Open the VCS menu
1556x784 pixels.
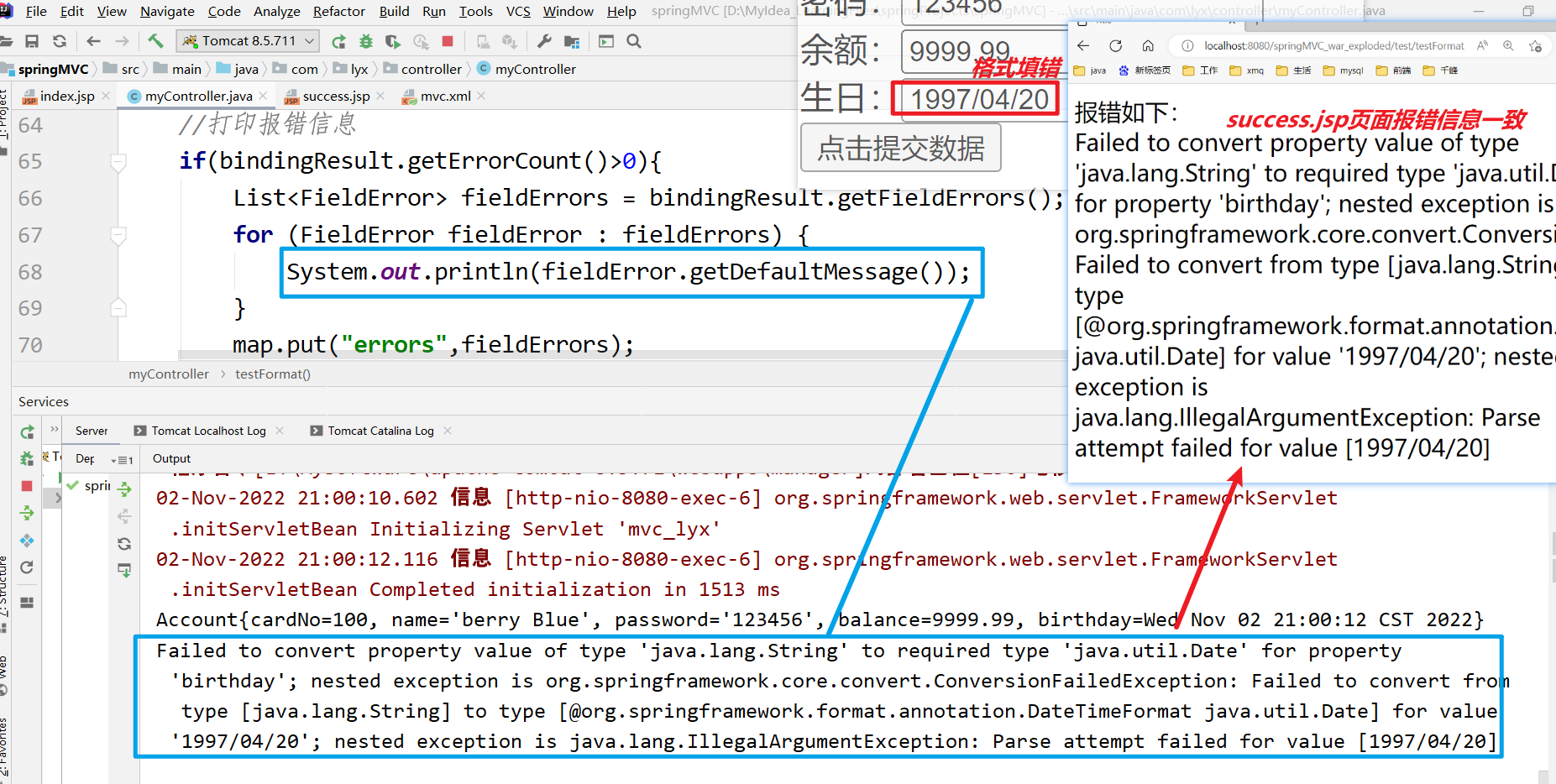tap(518, 11)
